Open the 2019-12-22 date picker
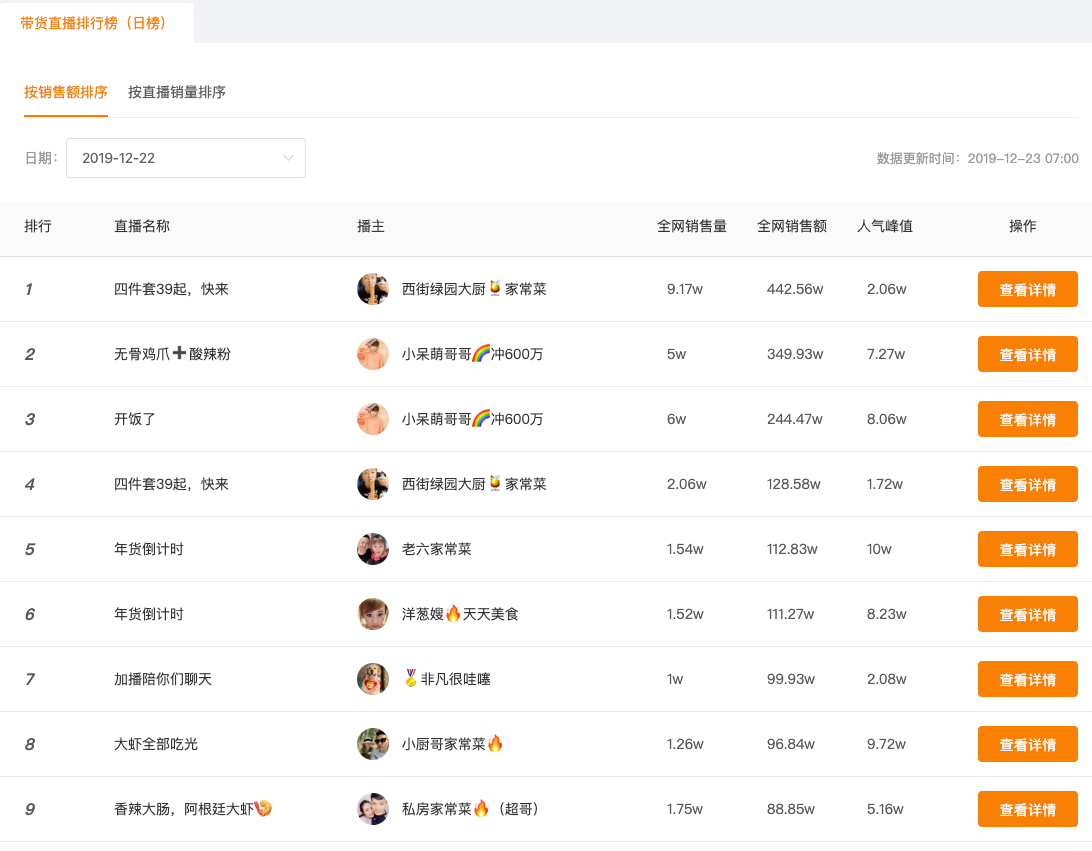1092x851 pixels. [x=186, y=157]
